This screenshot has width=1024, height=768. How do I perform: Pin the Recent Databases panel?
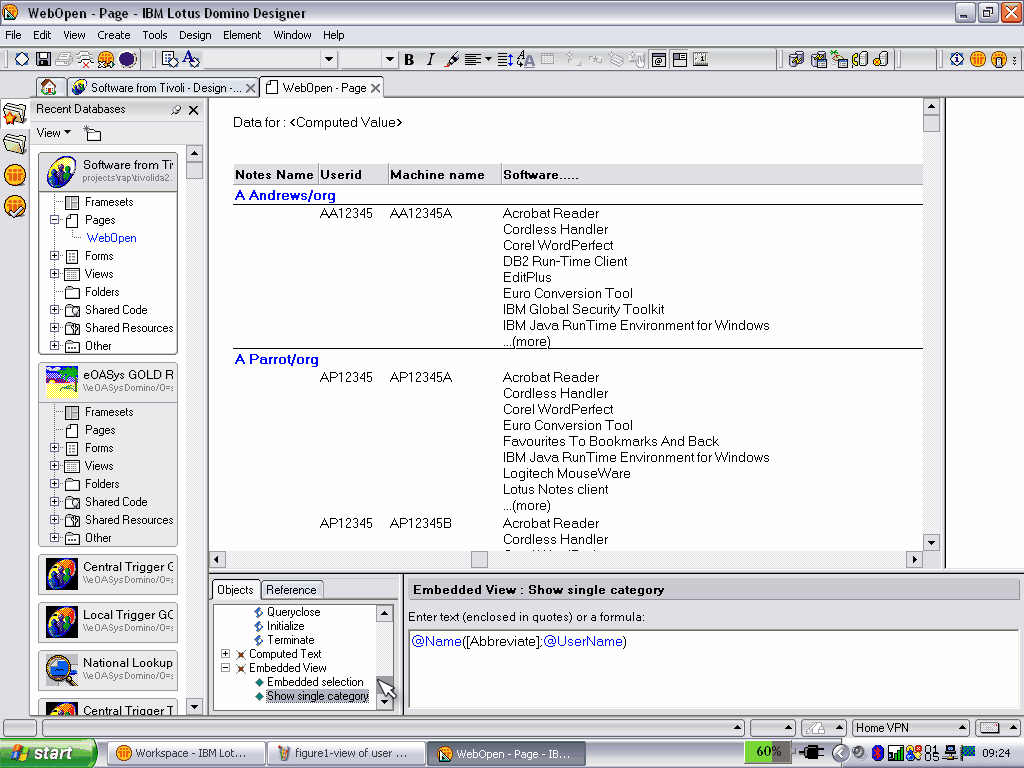[176, 110]
